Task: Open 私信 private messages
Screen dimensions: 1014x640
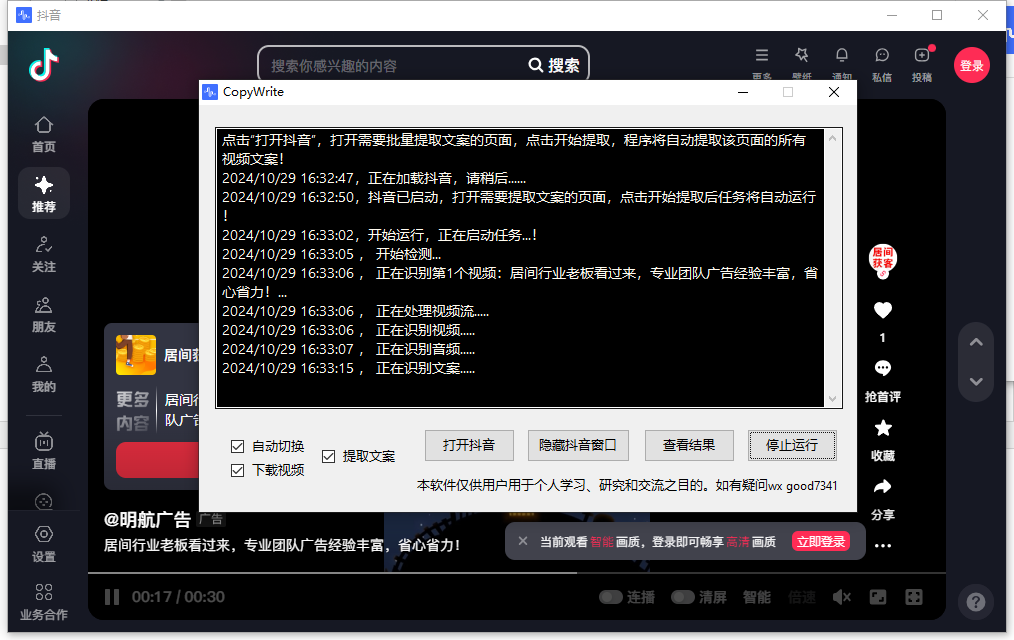Action: [x=882, y=65]
